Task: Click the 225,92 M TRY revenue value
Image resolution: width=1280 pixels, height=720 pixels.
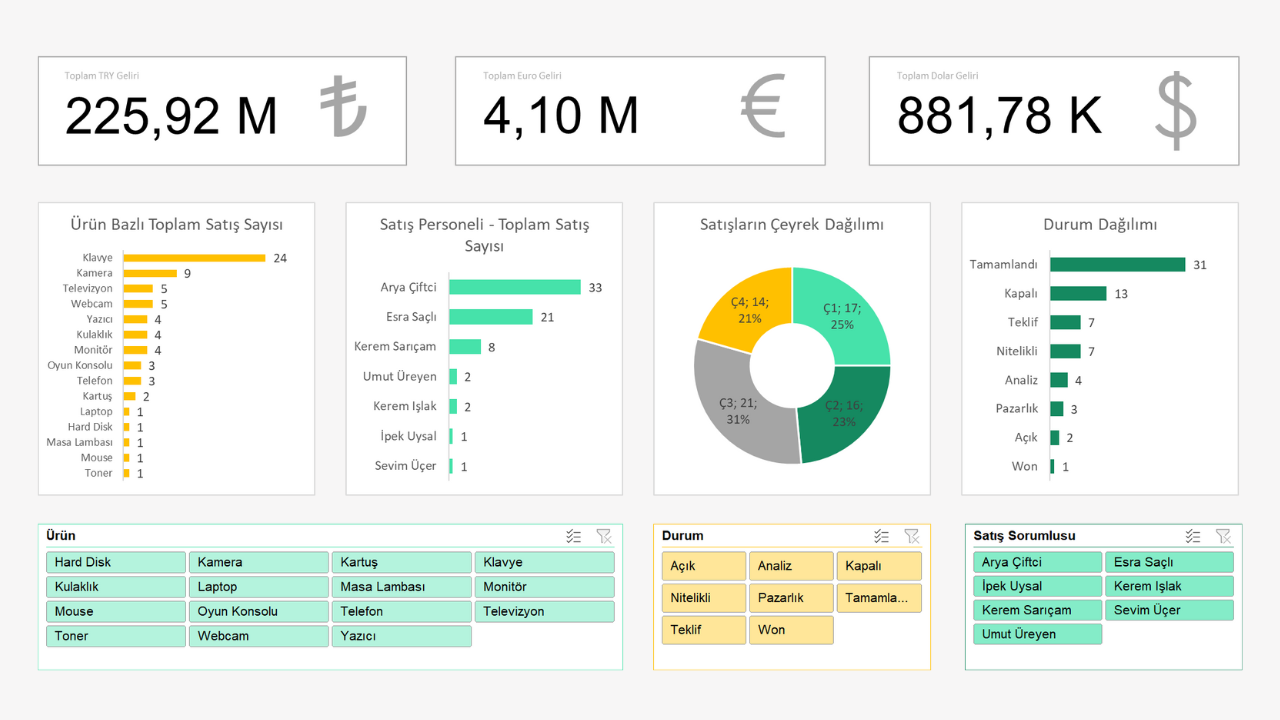Action: tap(171, 116)
